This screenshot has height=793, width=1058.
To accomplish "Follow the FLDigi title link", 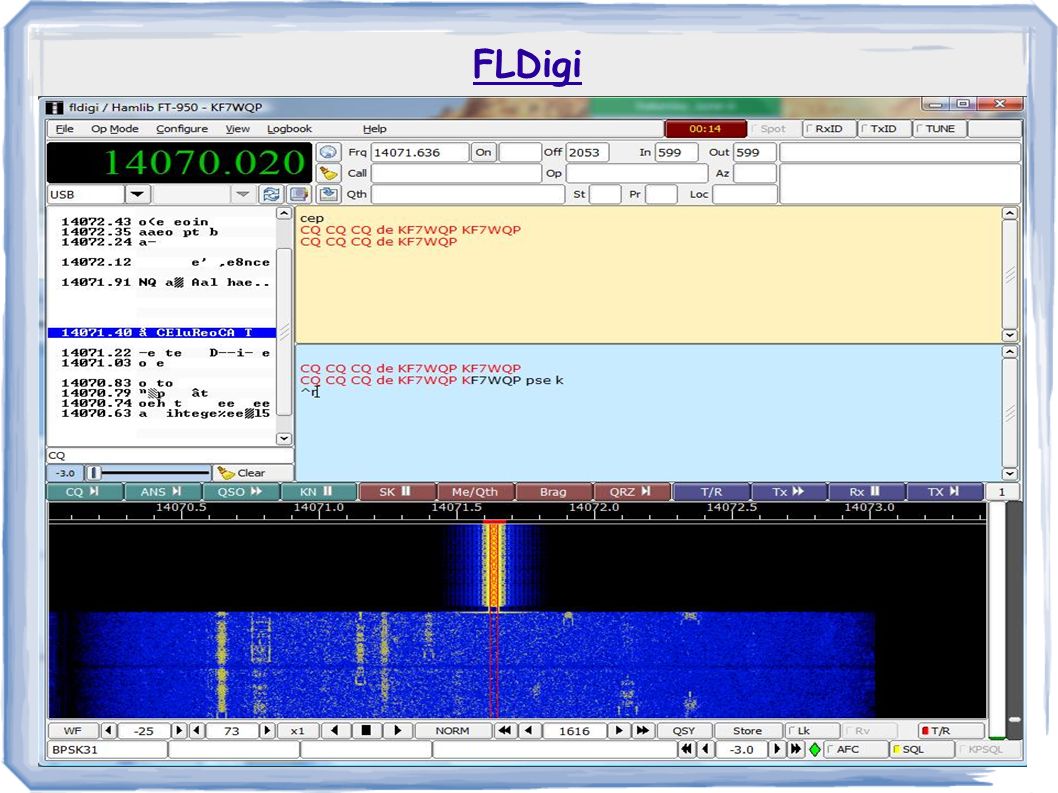I will (x=527, y=65).
